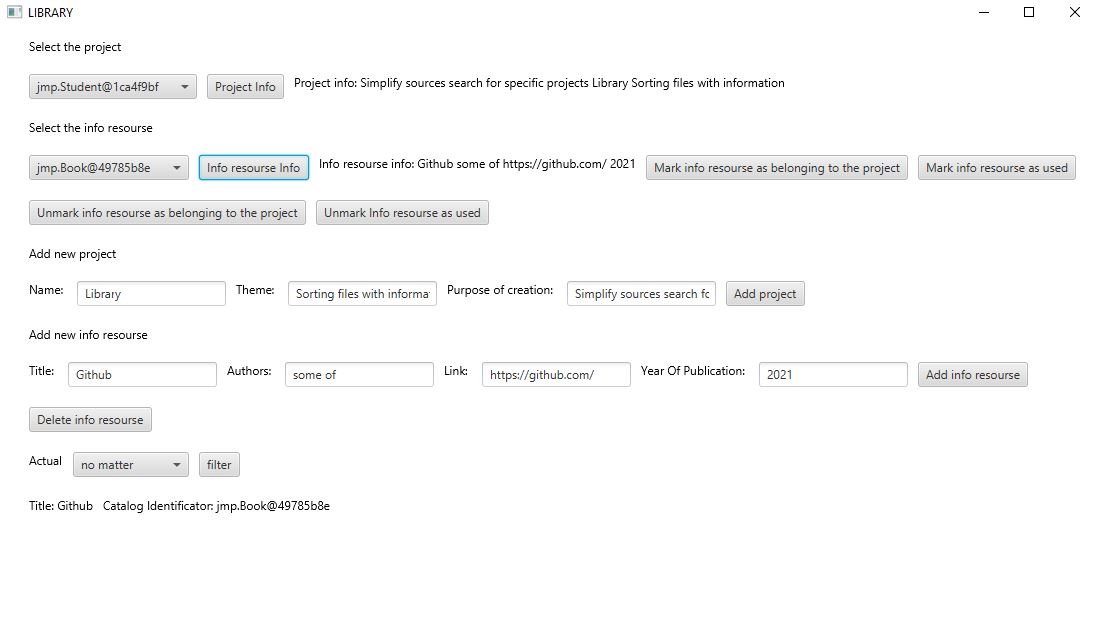Mark info resourse as belonging to the project
This screenshot has width=1096, height=623.
[777, 168]
